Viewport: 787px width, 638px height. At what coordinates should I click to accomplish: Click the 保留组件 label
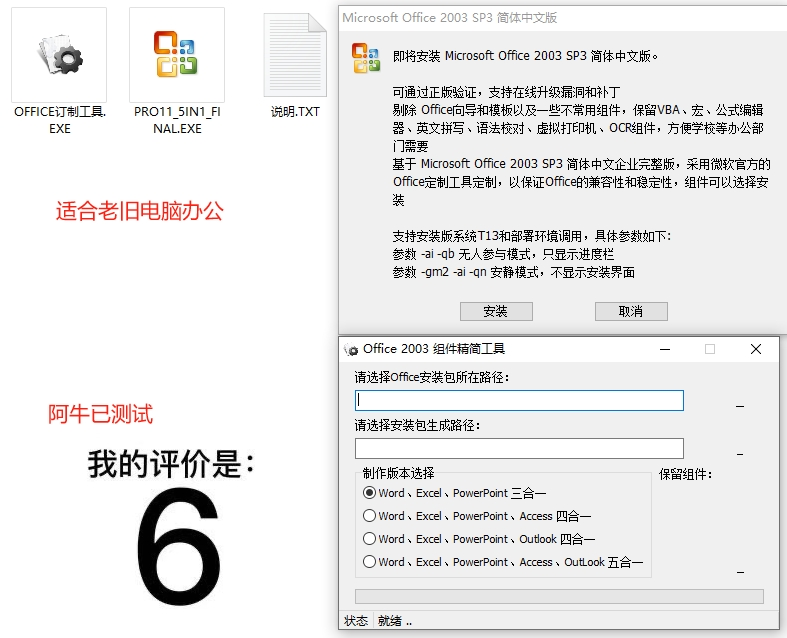(685, 474)
